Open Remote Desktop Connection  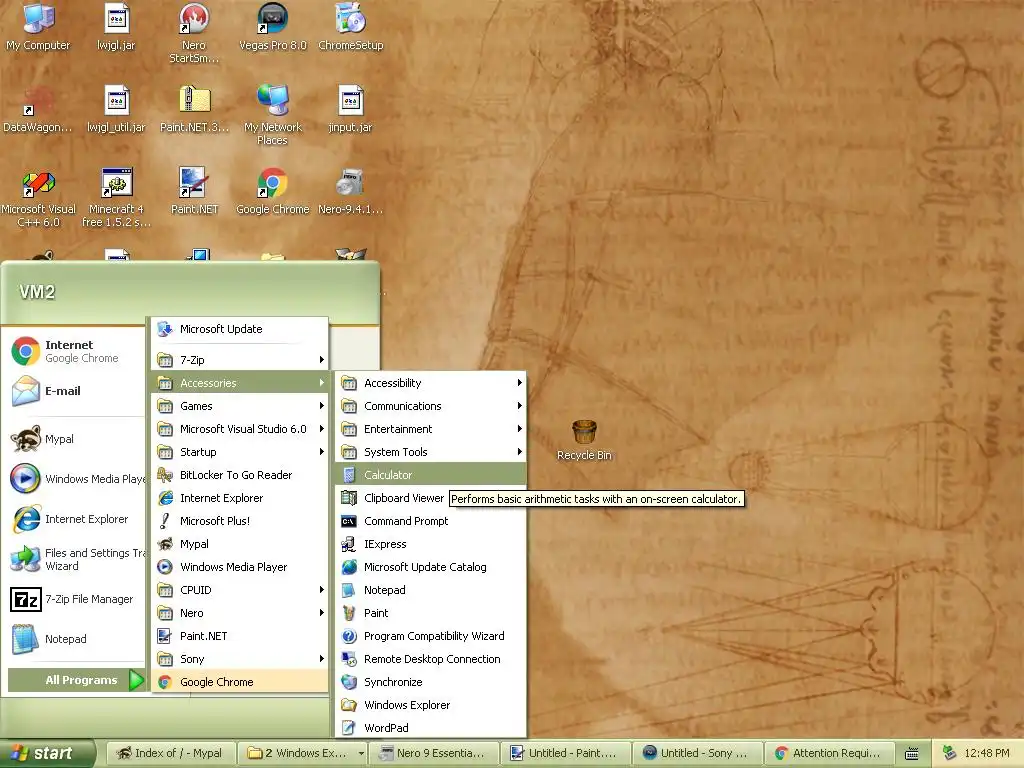[430, 659]
